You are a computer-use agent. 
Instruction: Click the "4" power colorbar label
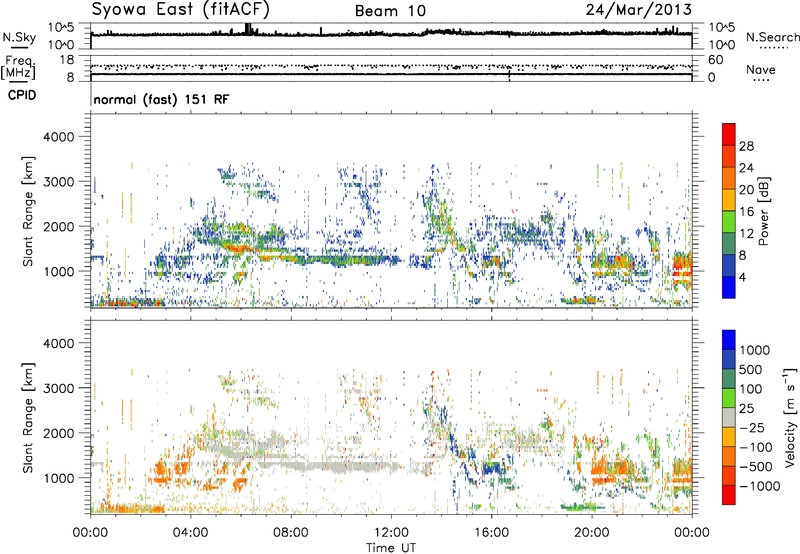(743, 278)
